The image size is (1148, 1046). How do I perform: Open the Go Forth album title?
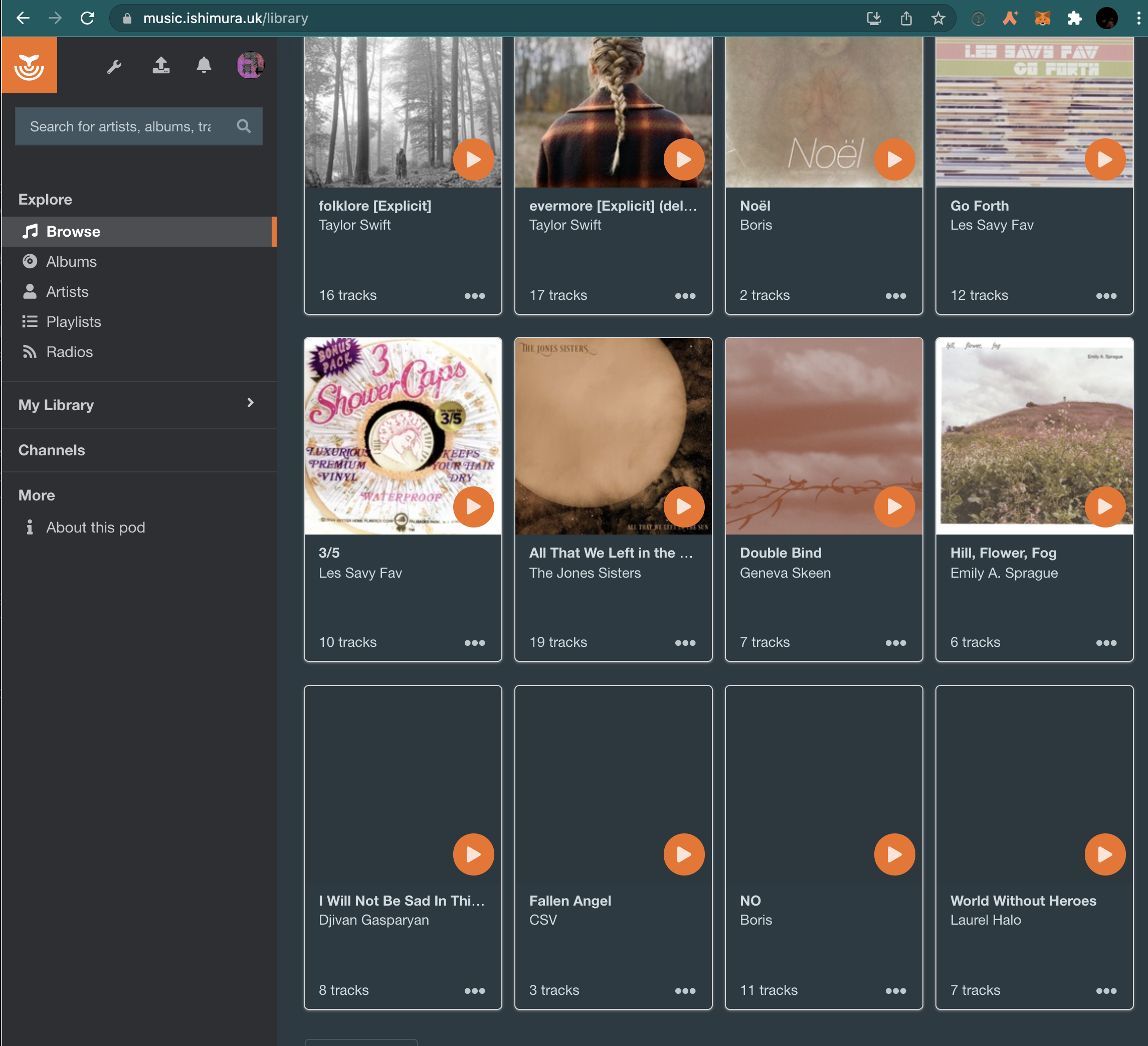(980, 206)
